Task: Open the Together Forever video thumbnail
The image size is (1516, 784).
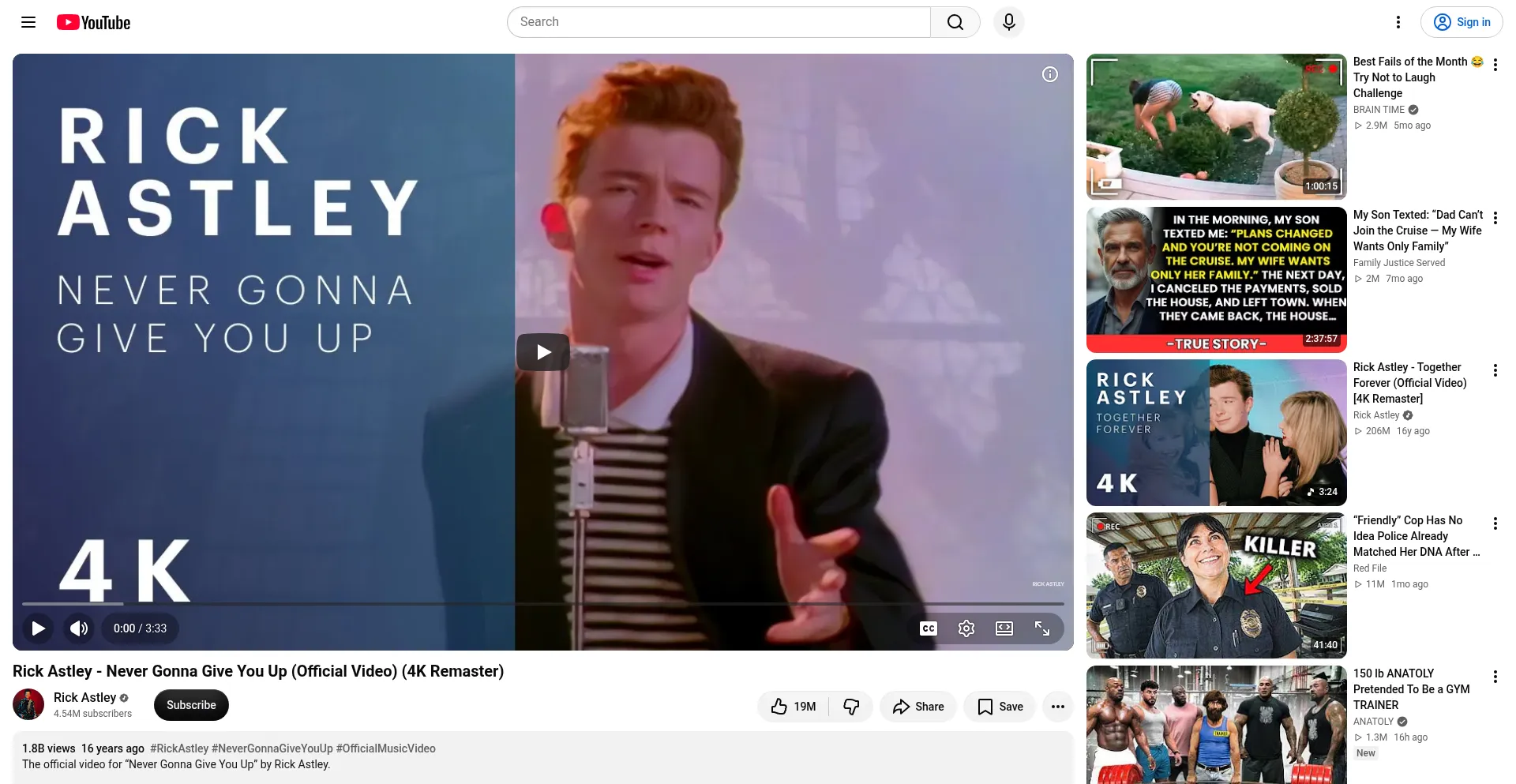Action: 1216,433
